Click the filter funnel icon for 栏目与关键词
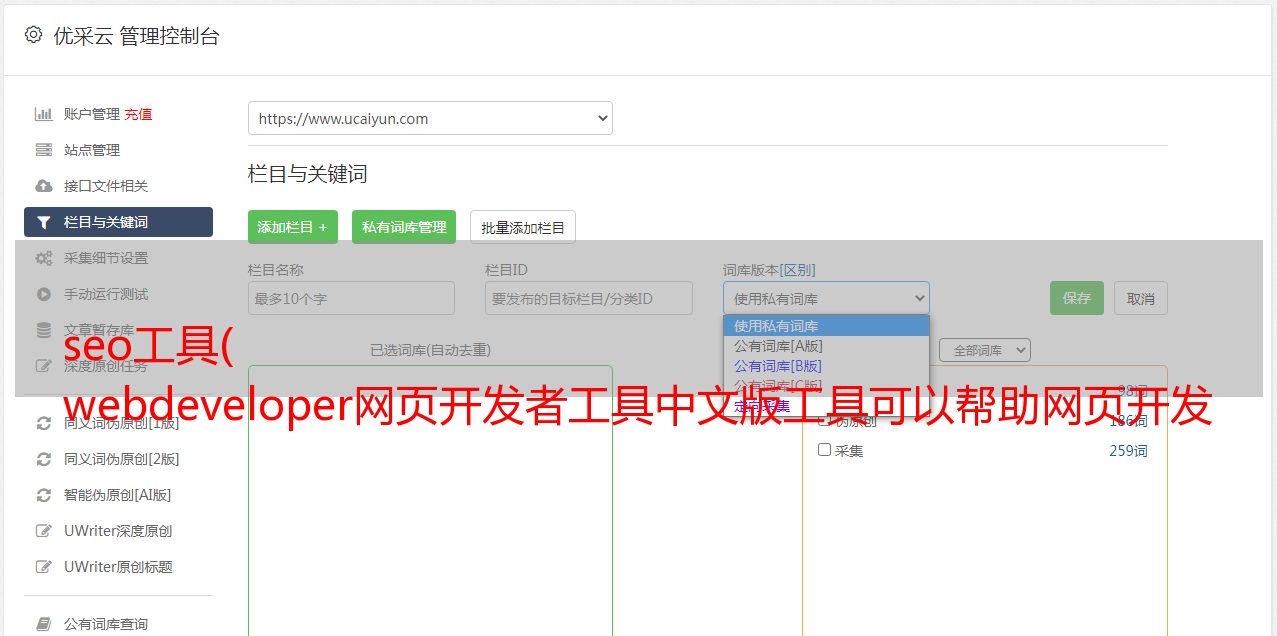The height and width of the screenshot is (636, 1277). coord(43,222)
